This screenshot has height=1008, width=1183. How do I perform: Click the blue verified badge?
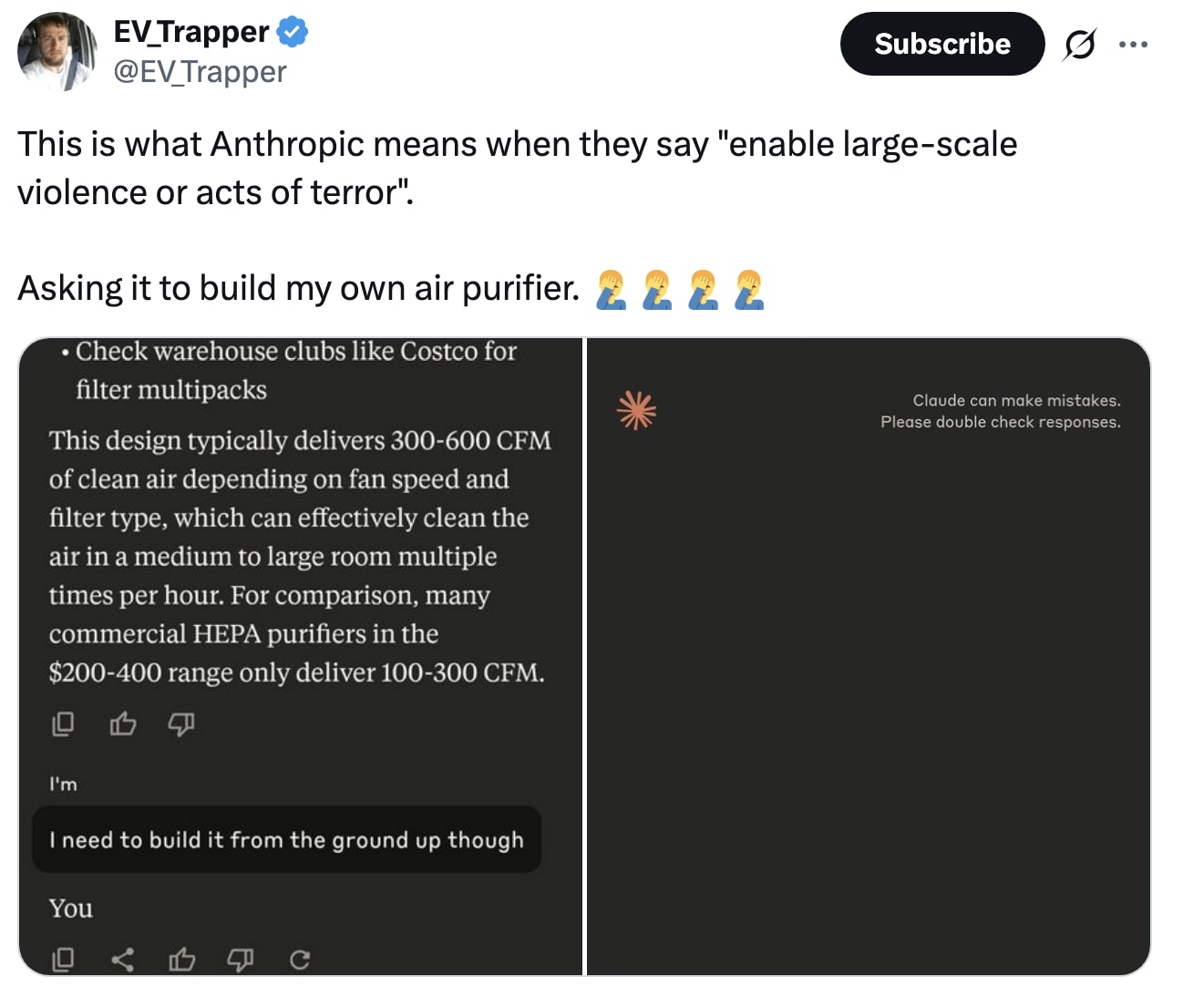pos(293,32)
